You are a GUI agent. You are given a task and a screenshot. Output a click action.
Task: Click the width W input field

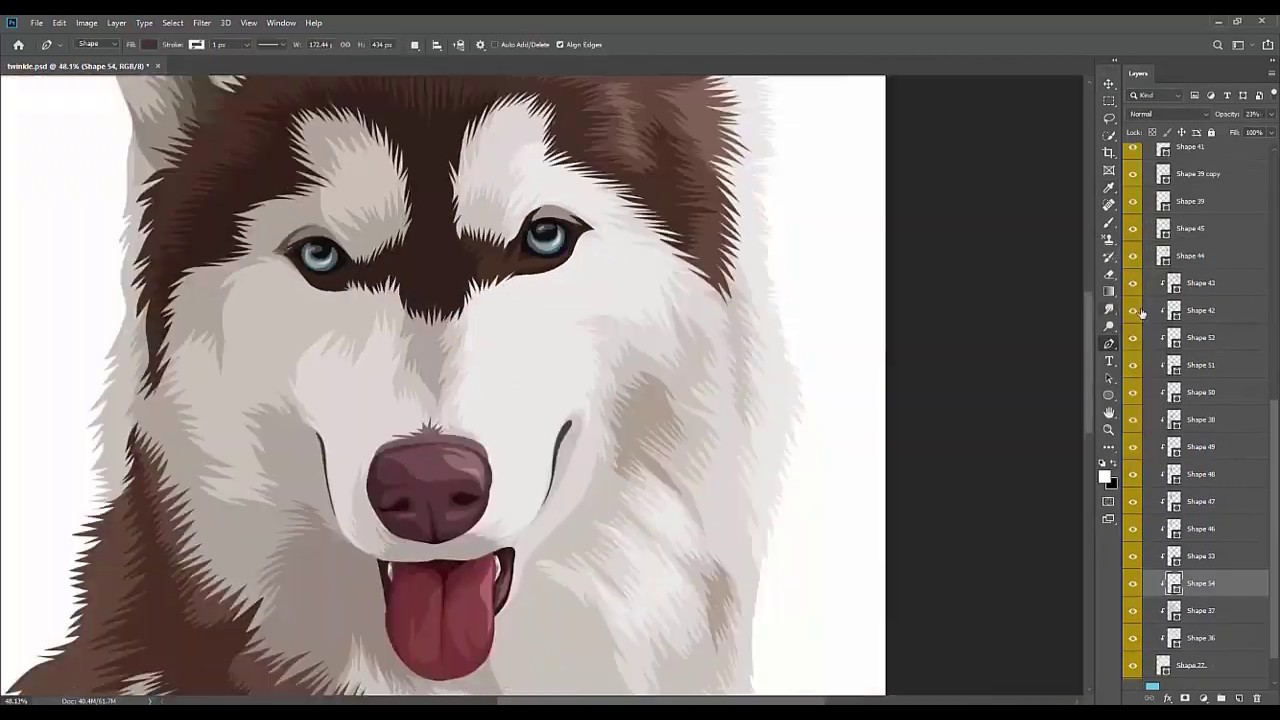pyautogui.click(x=320, y=45)
